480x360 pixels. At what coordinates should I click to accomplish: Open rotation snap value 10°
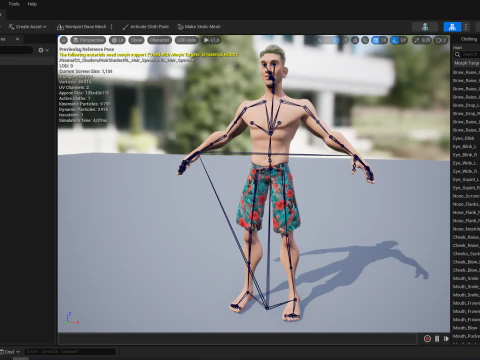(403, 40)
